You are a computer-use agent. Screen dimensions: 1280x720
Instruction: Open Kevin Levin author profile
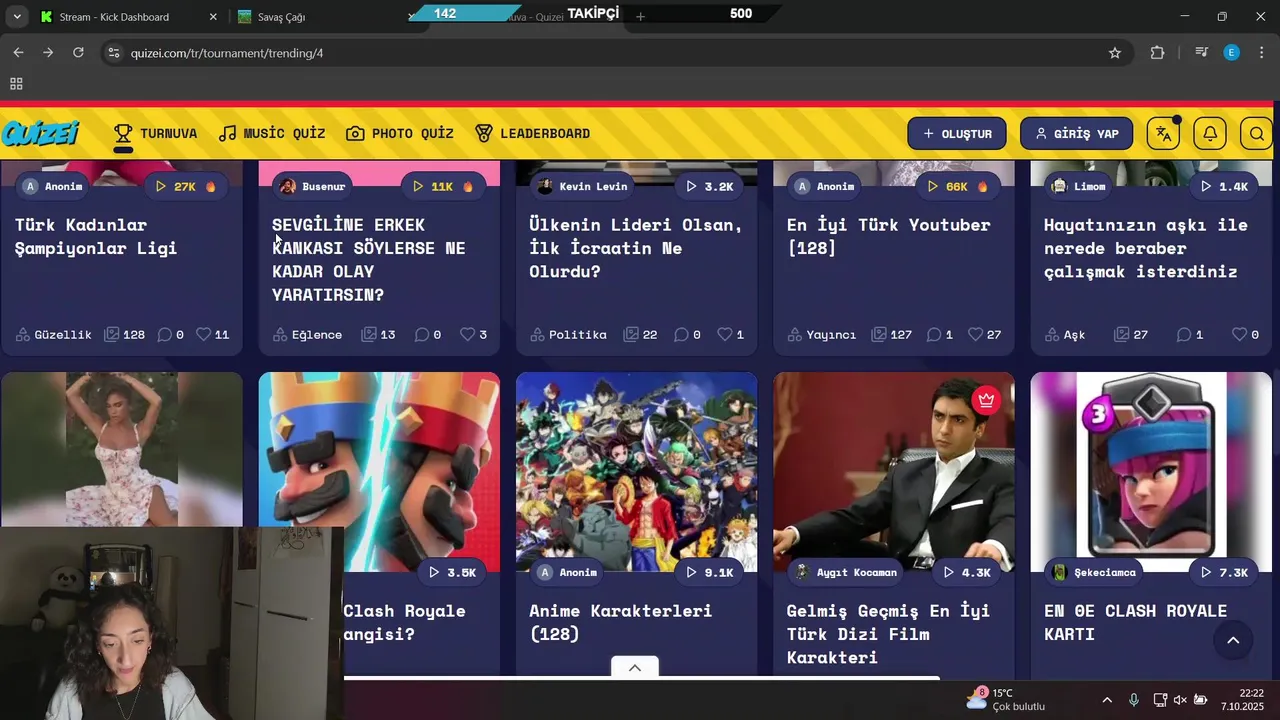pos(583,186)
